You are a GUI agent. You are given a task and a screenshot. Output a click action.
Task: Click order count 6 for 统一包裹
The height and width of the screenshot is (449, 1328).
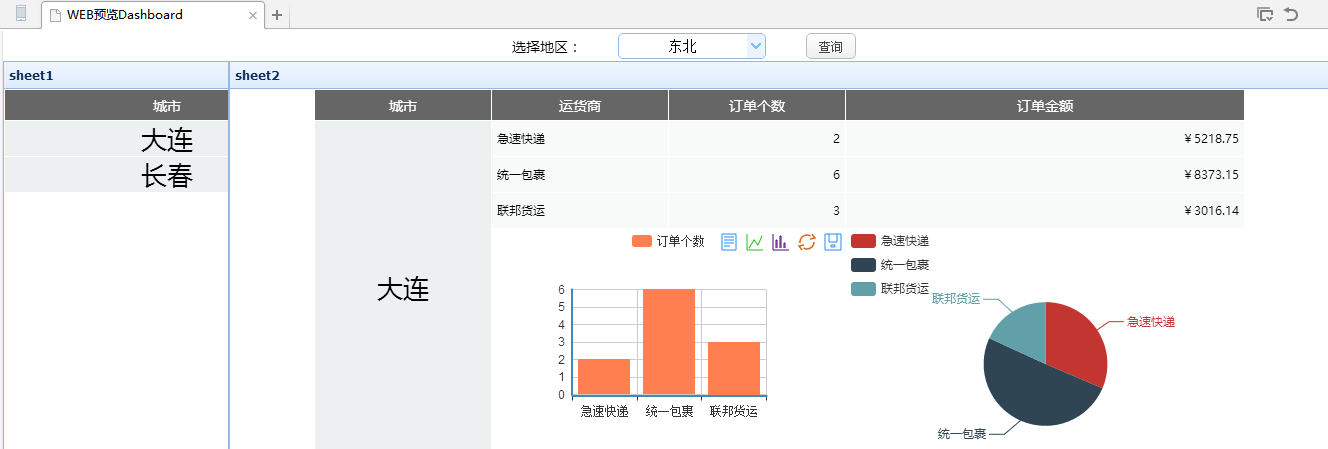coord(757,175)
